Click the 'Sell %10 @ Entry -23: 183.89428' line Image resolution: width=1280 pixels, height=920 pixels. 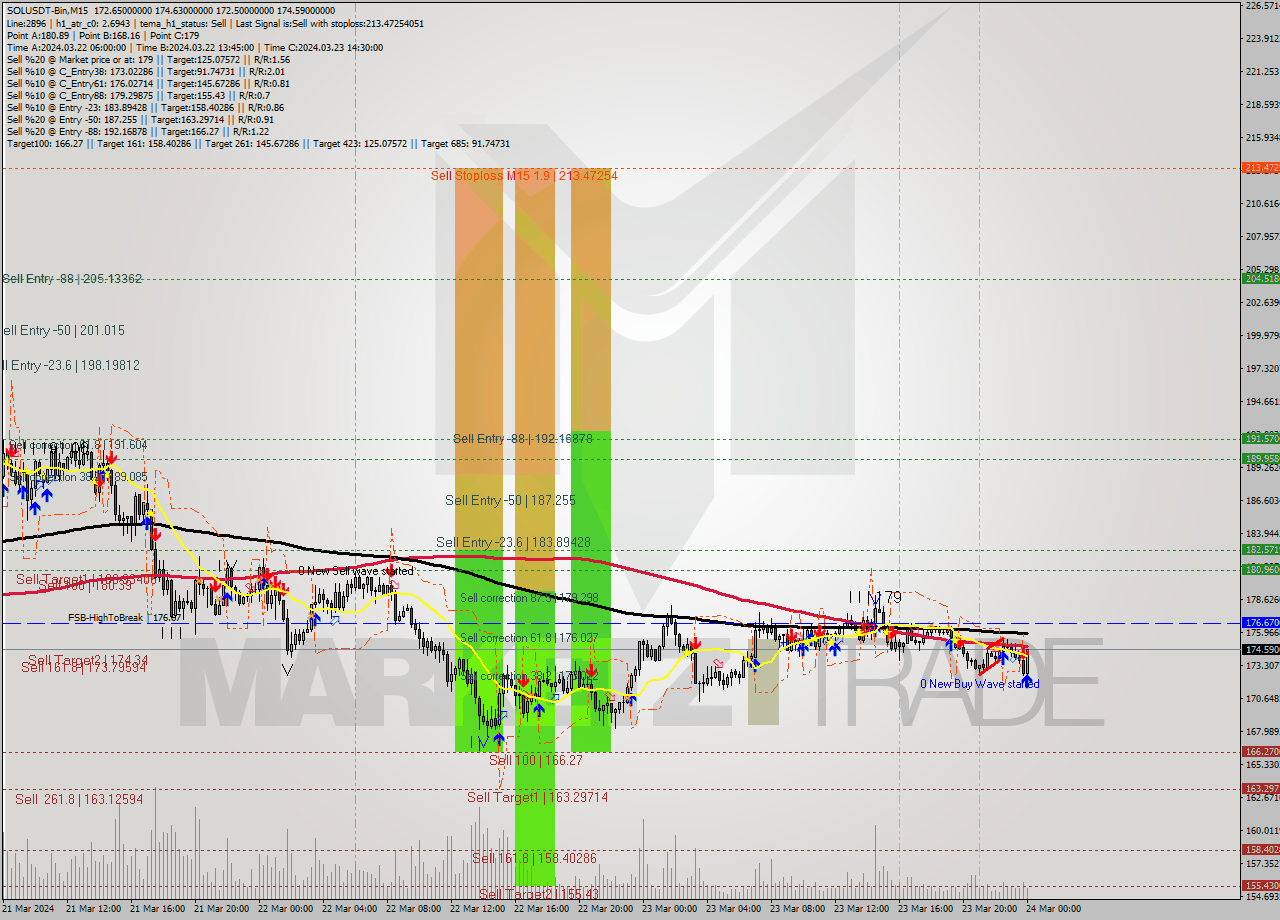145,107
